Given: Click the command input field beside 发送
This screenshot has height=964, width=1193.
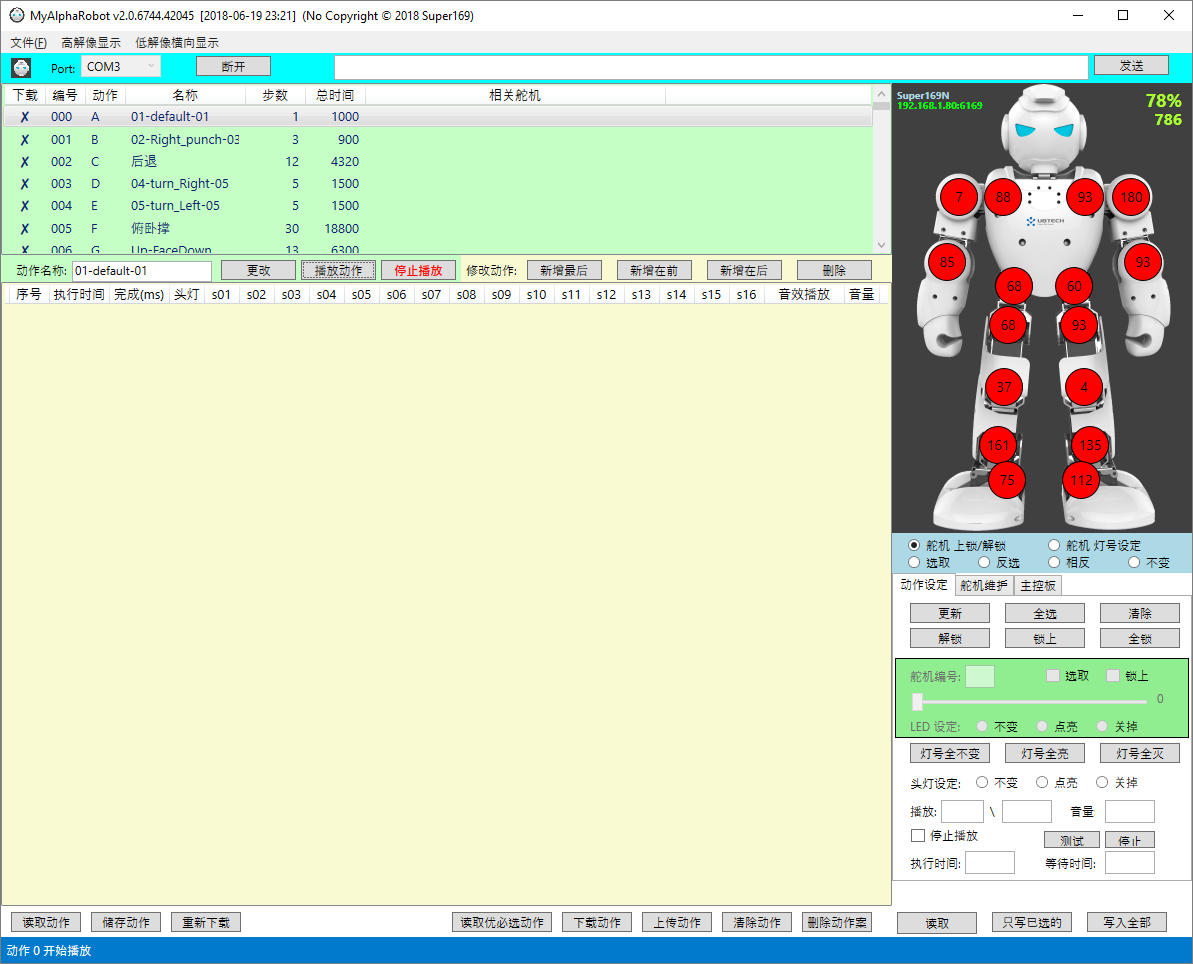Looking at the screenshot, I should [x=711, y=66].
